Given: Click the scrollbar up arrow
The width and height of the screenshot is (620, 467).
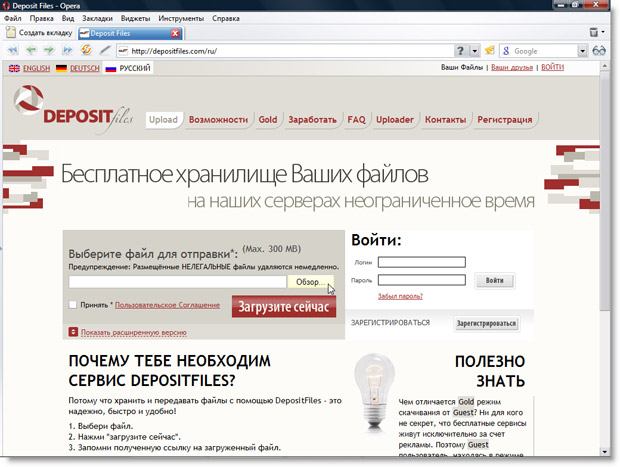Looking at the screenshot, I should (x=605, y=66).
